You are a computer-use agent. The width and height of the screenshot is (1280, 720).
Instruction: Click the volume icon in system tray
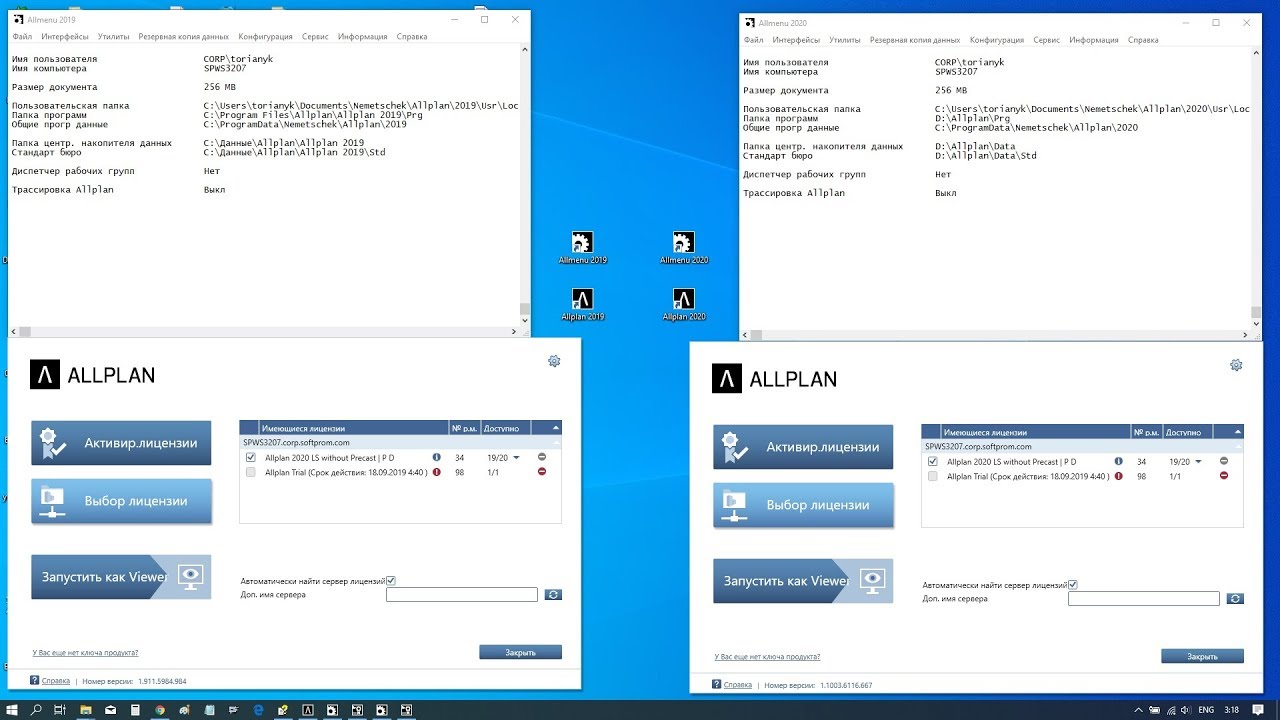1186,710
